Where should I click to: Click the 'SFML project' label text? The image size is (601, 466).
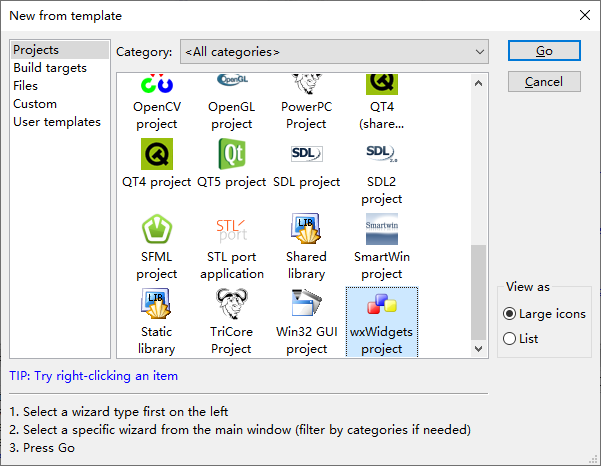click(157, 265)
